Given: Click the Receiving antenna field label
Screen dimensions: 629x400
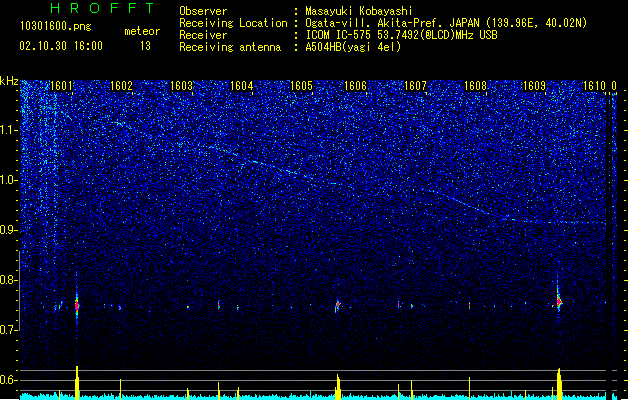Looking at the screenshot, I should pyautogui.click(x=230, y=47).
